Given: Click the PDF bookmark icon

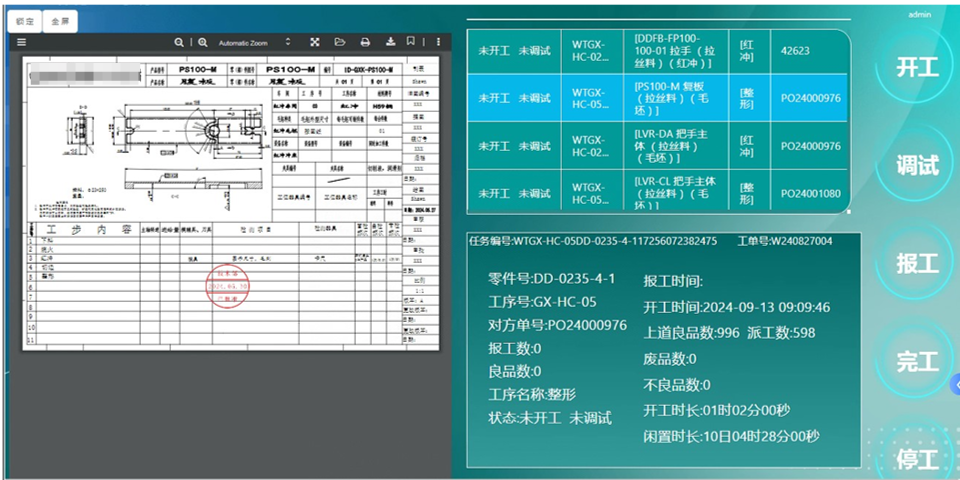Looking at the screenshot, I should click(411, 42).
